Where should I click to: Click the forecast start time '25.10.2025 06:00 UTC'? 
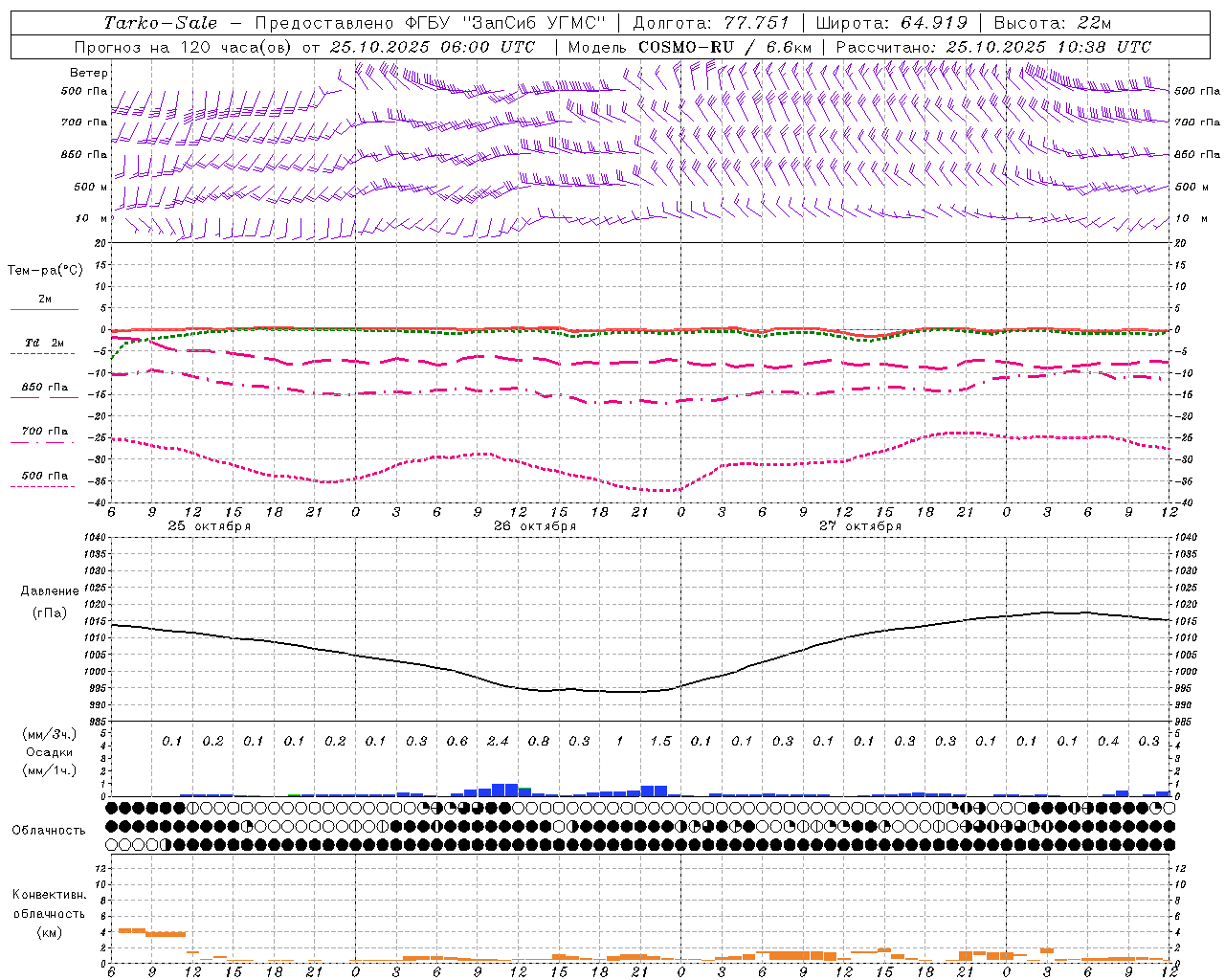point(434,47)
